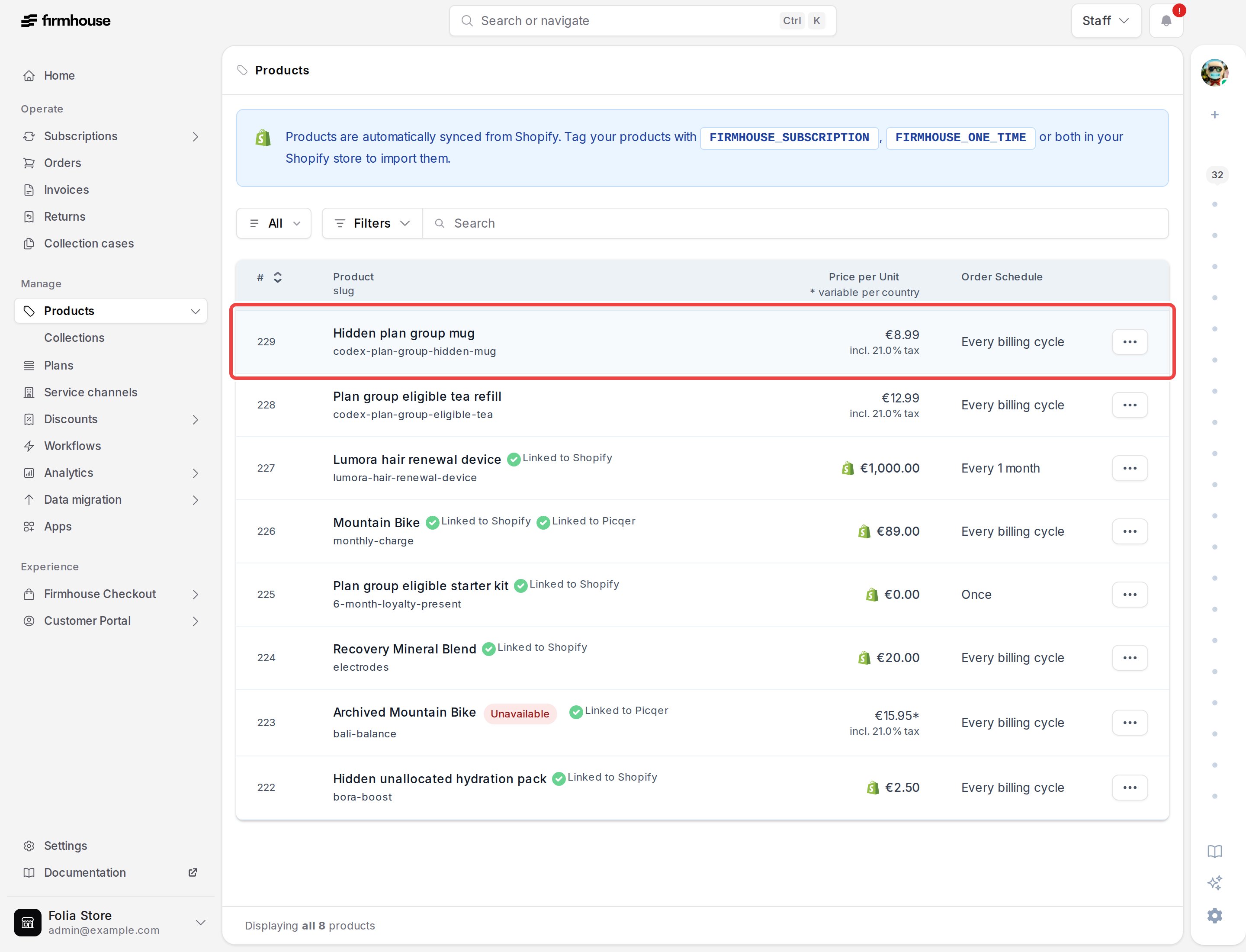Open Invoices page
The width and height of the screenshot is (1246, 952).
[66, 190]
